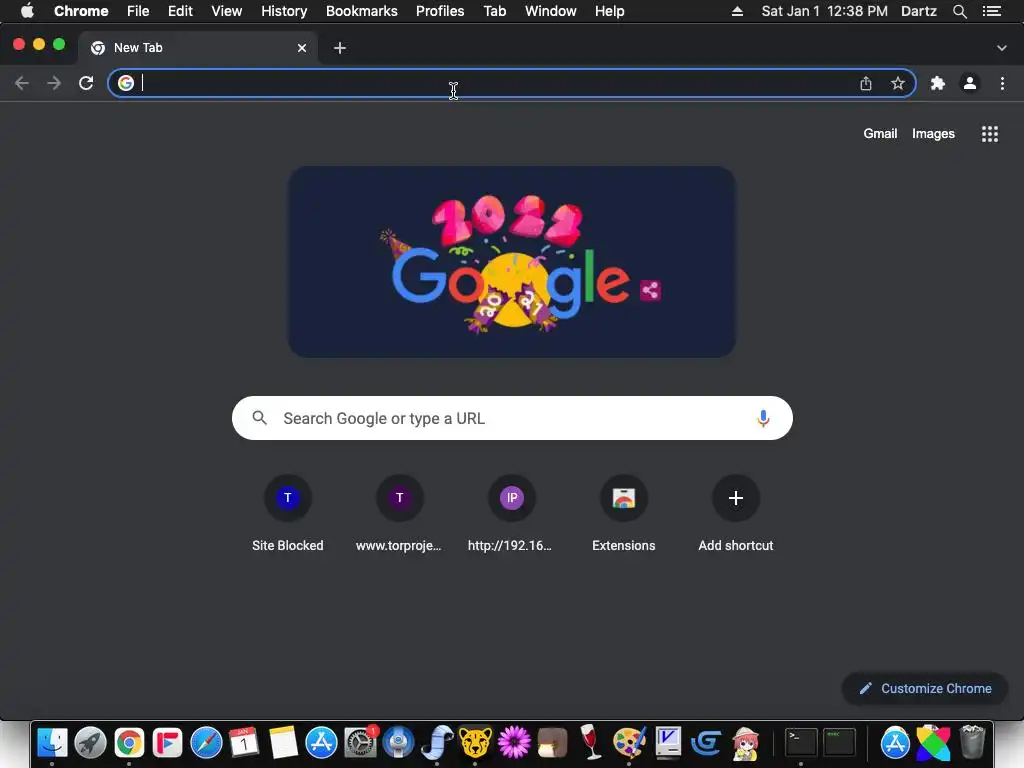
Task: Open the Bookmarks menu
Action: (x=362, y=11)
